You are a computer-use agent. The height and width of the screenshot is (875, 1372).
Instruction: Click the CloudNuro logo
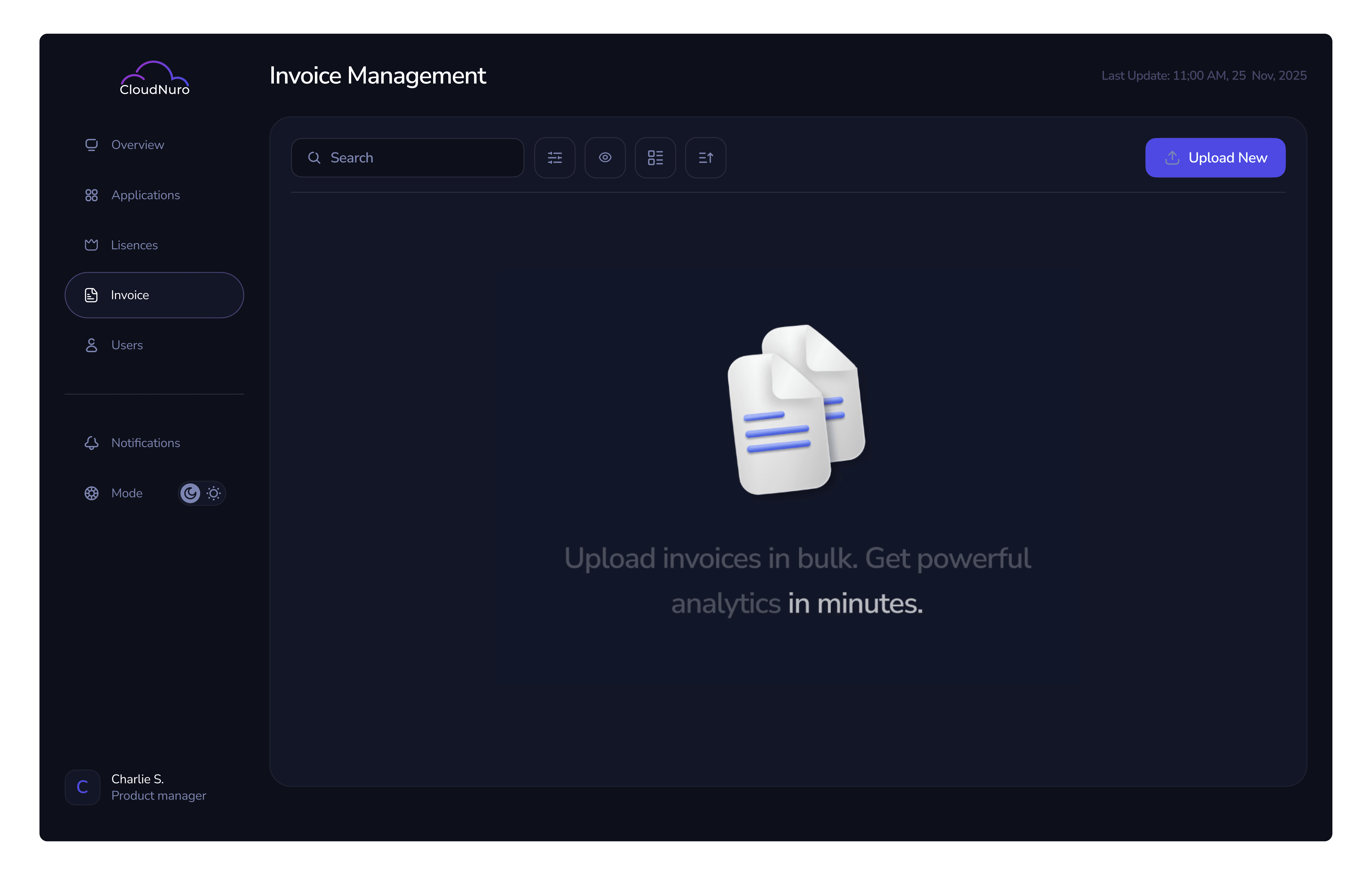(154, 79)
